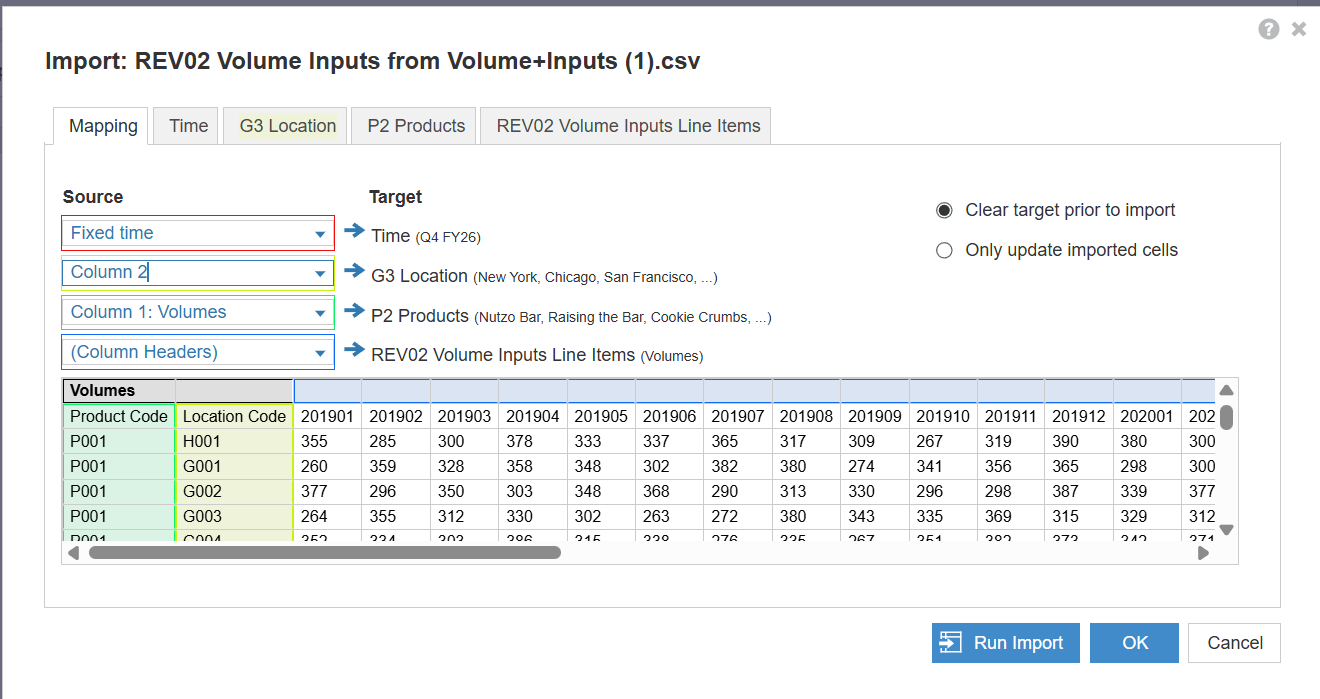Select the 202001 column header
The width and height of the screenshot is (1320, 699).
tap(1147, 416)
